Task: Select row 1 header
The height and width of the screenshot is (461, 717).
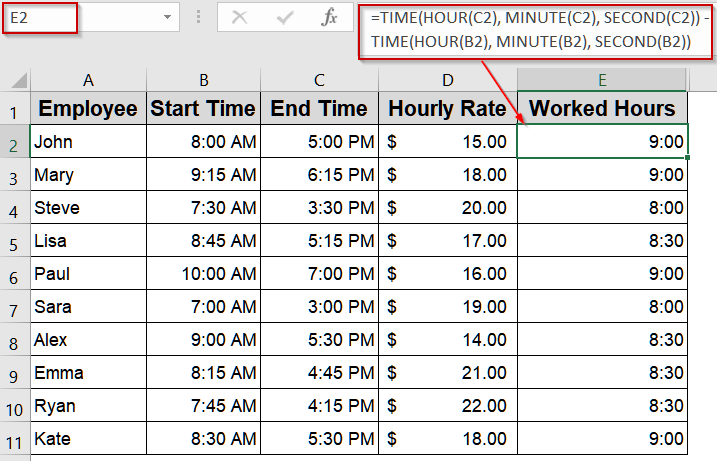Action: point(15,108)
